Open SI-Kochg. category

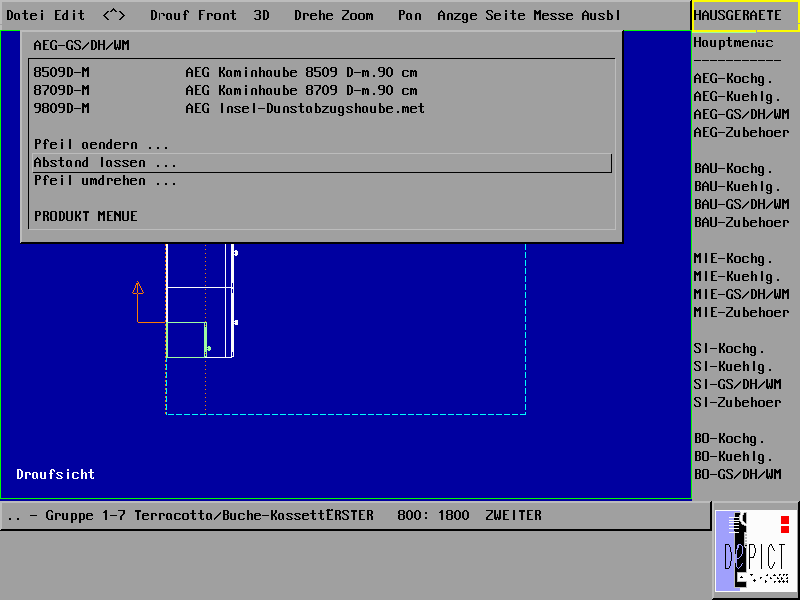coord(729,348)
